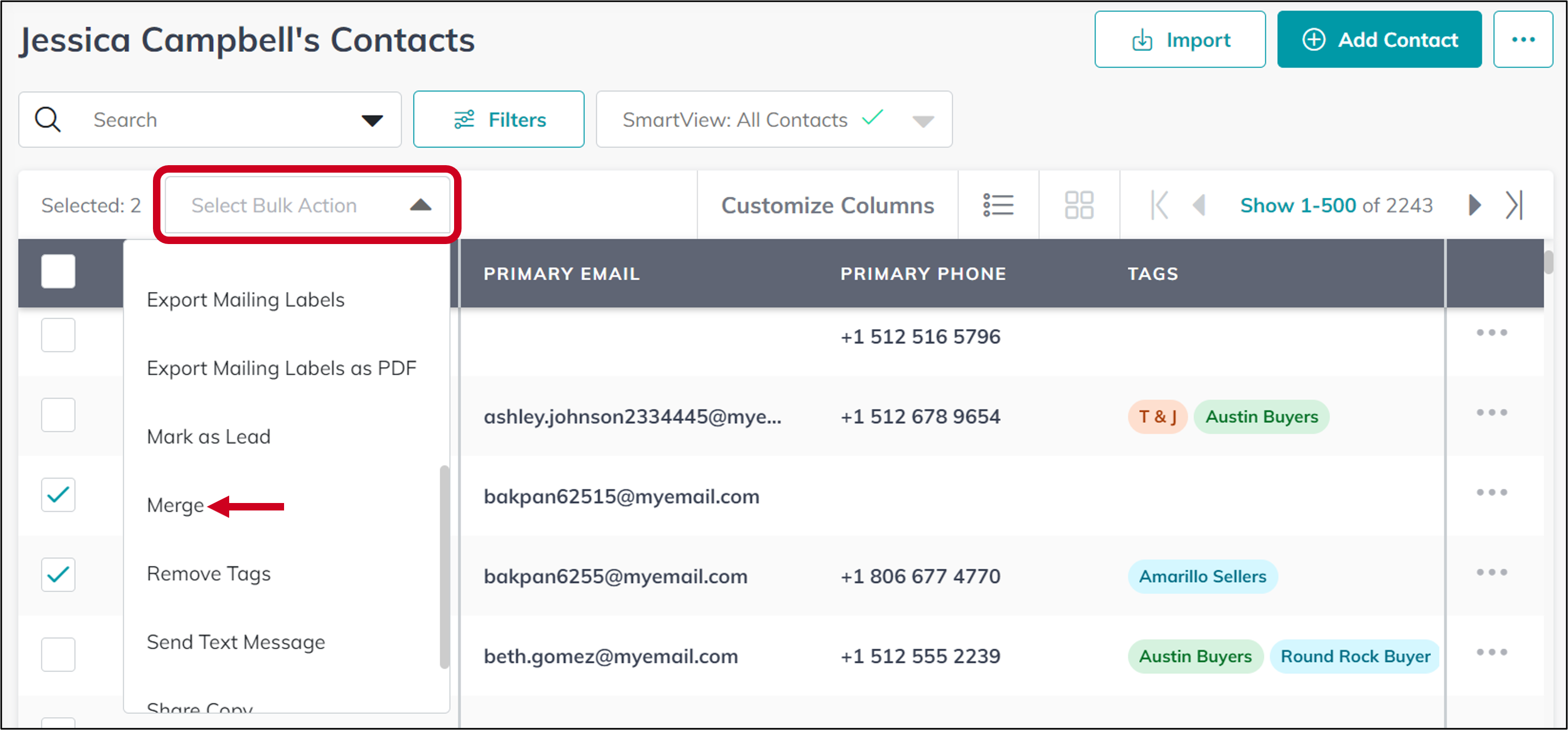Click the bulk action list scrollbar

coord(444,567)
